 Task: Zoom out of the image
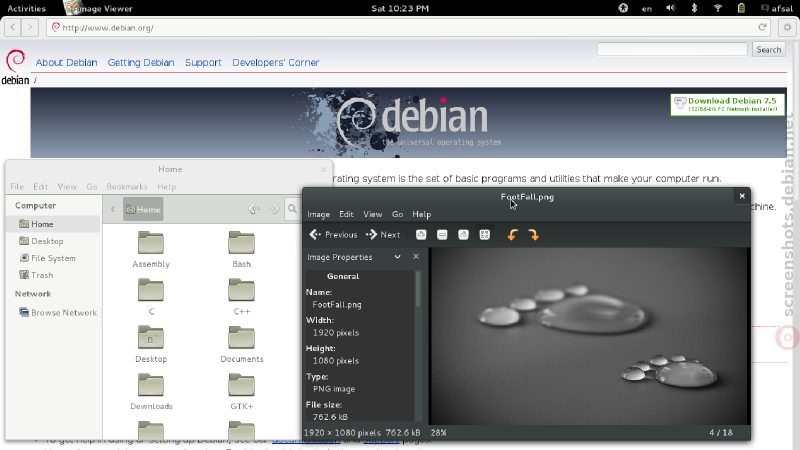tap(442, 235)
